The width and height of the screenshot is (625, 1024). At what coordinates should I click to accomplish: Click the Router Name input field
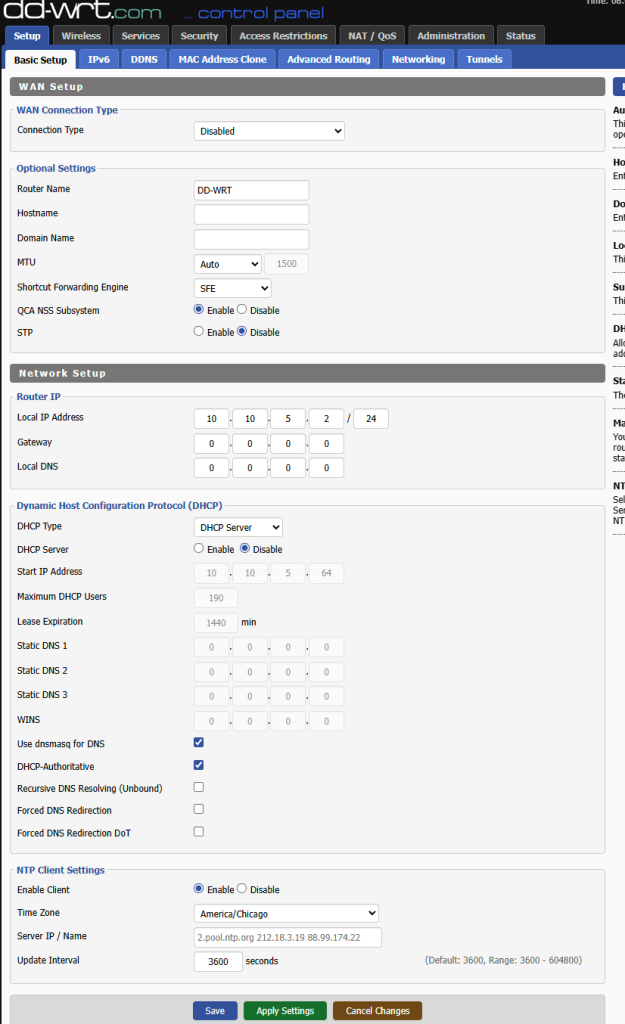pos(251,190)
